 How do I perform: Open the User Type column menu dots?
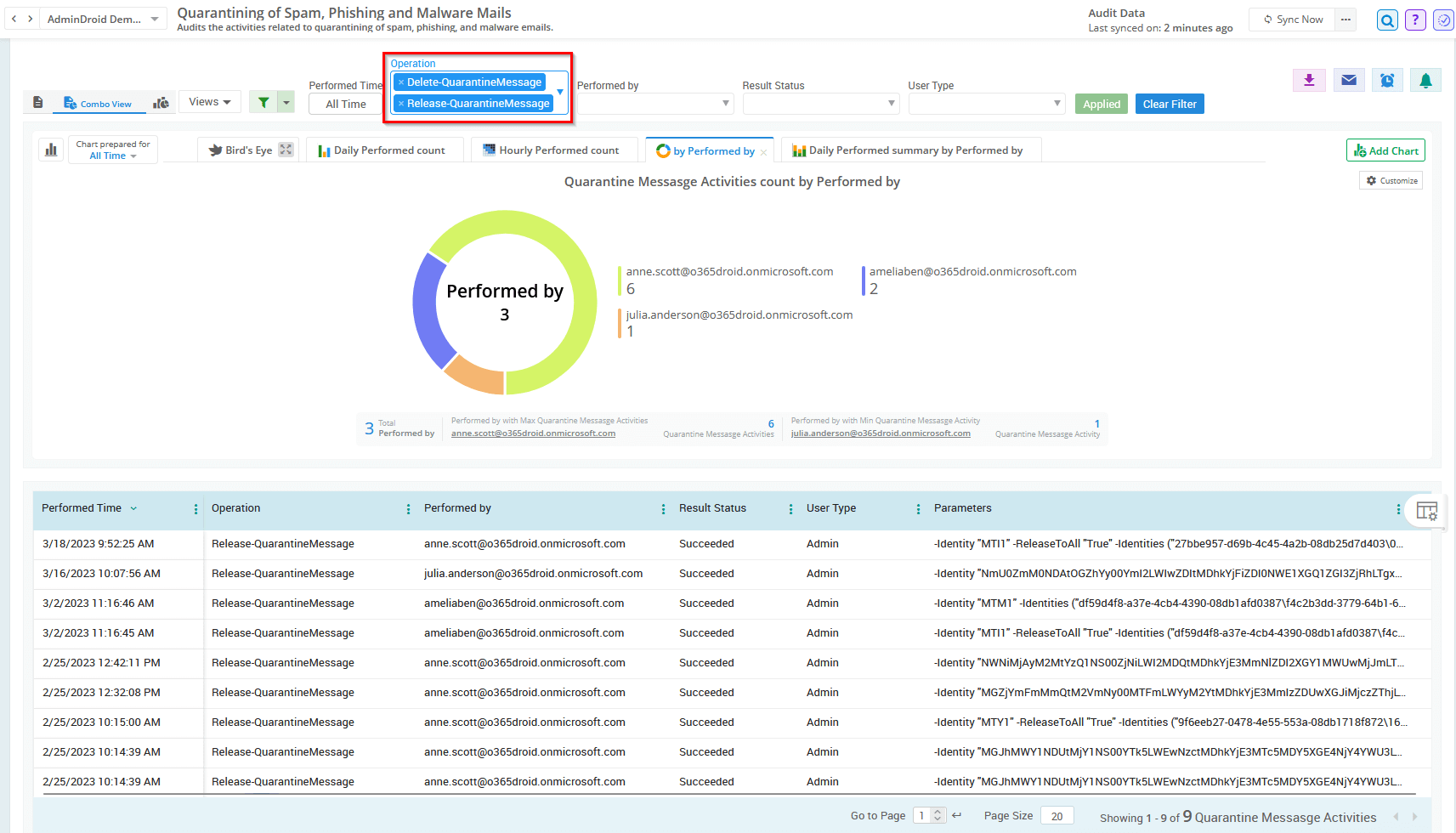[918, 509]
